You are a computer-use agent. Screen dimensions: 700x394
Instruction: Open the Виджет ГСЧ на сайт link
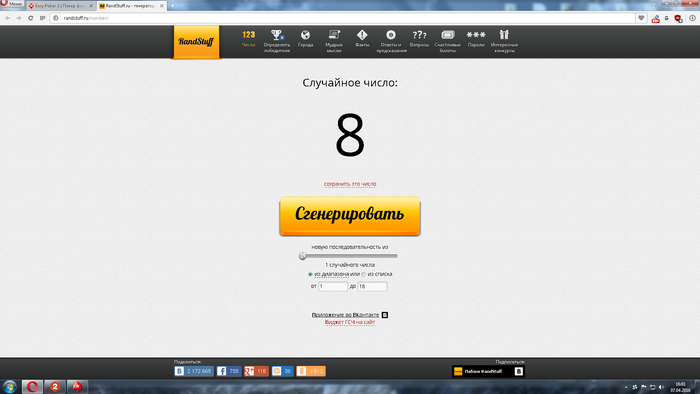tap(350, 322)
